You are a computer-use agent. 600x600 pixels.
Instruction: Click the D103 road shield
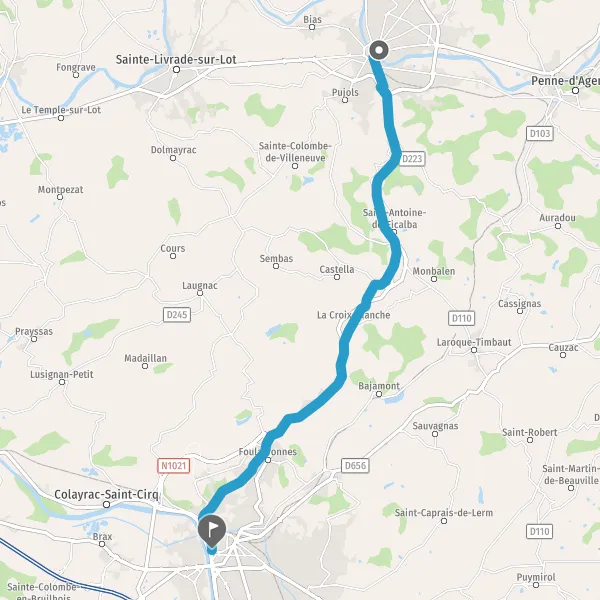coord(540,134)
